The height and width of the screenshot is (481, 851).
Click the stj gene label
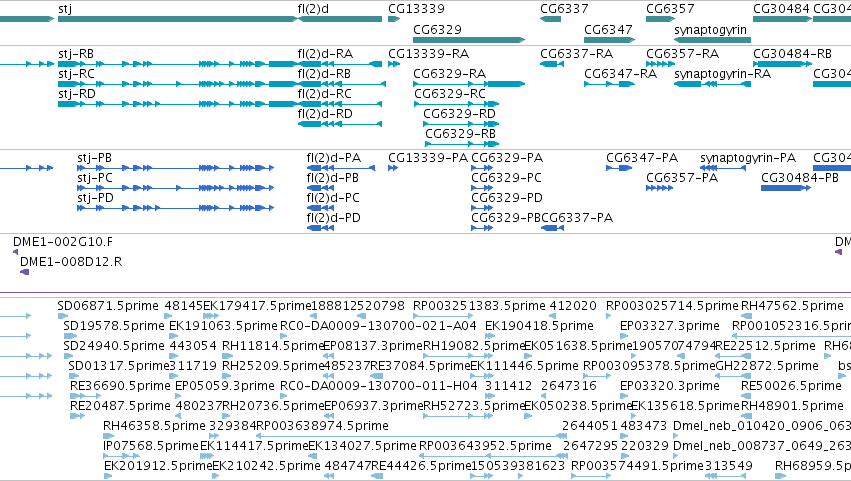(65, 9)
